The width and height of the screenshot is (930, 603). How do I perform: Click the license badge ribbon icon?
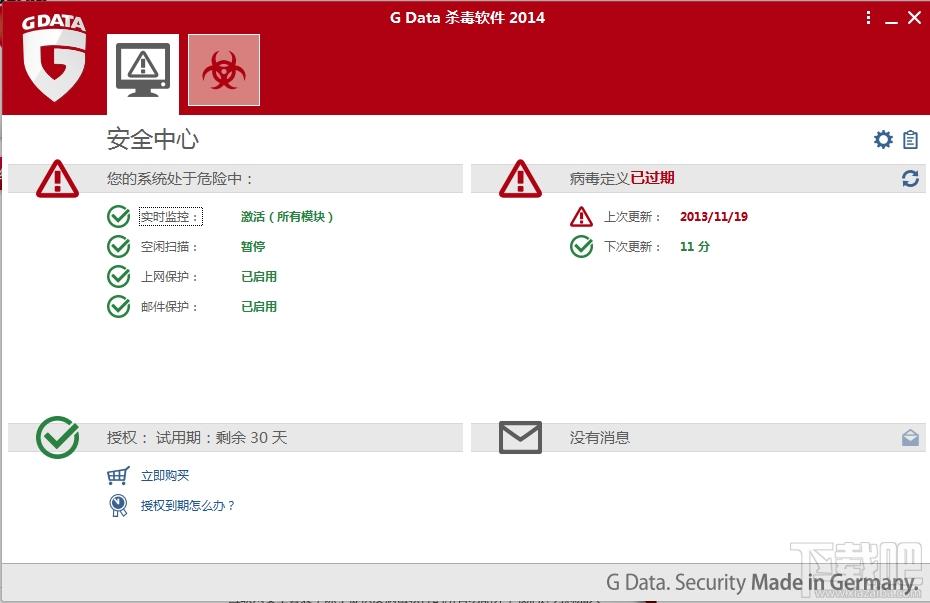coord(118,506)
